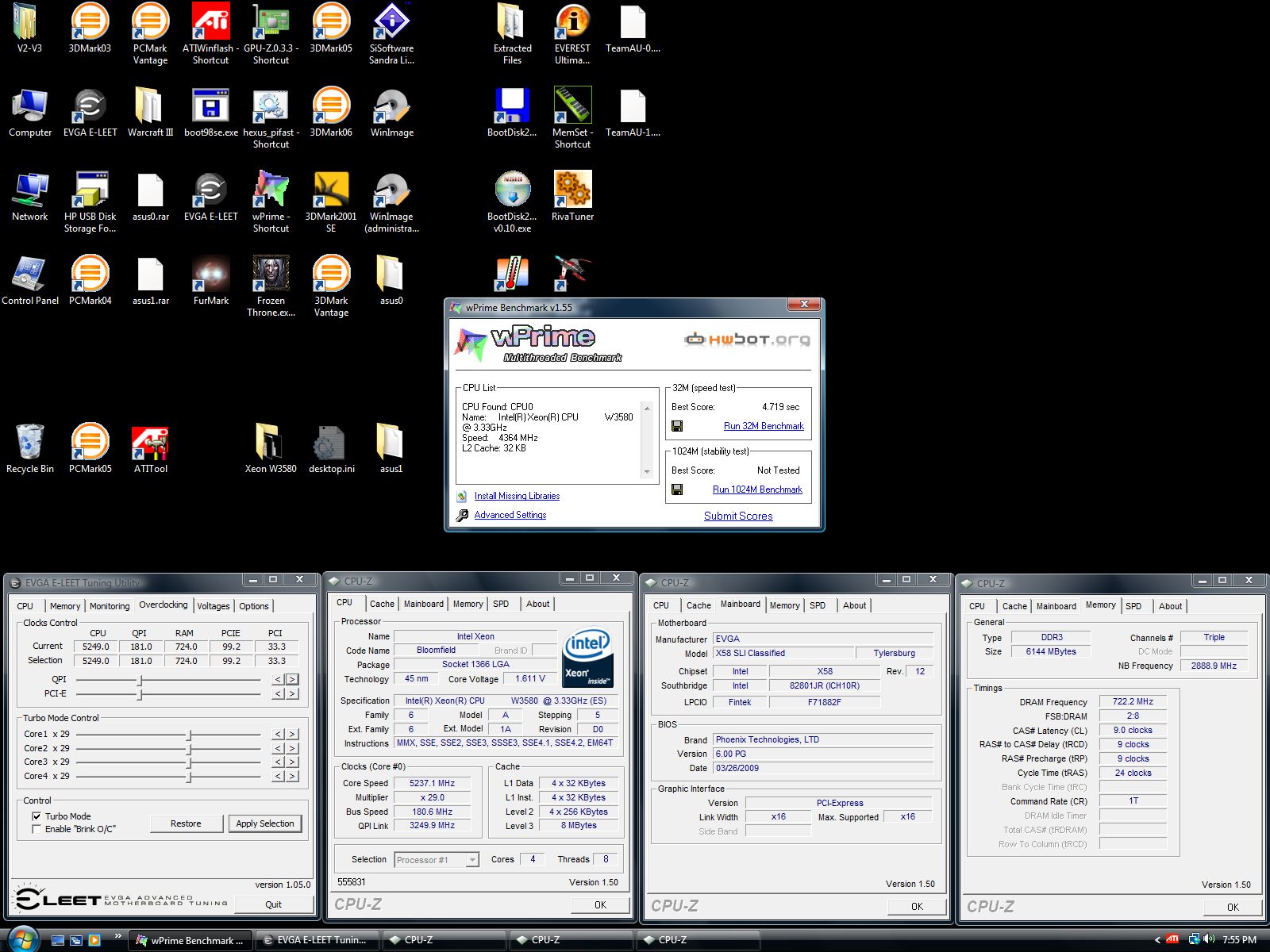Open wPrime shortcut desktop icon
1270x952 pixels.
tap(271, 202)
